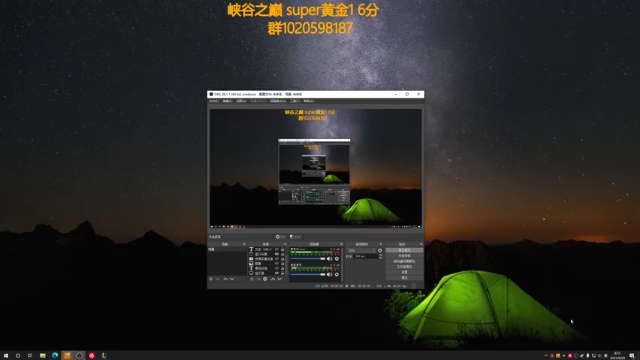Open settings gear of second mixer channel
This screenshot has height=360, width=640.
coord(337,274)
